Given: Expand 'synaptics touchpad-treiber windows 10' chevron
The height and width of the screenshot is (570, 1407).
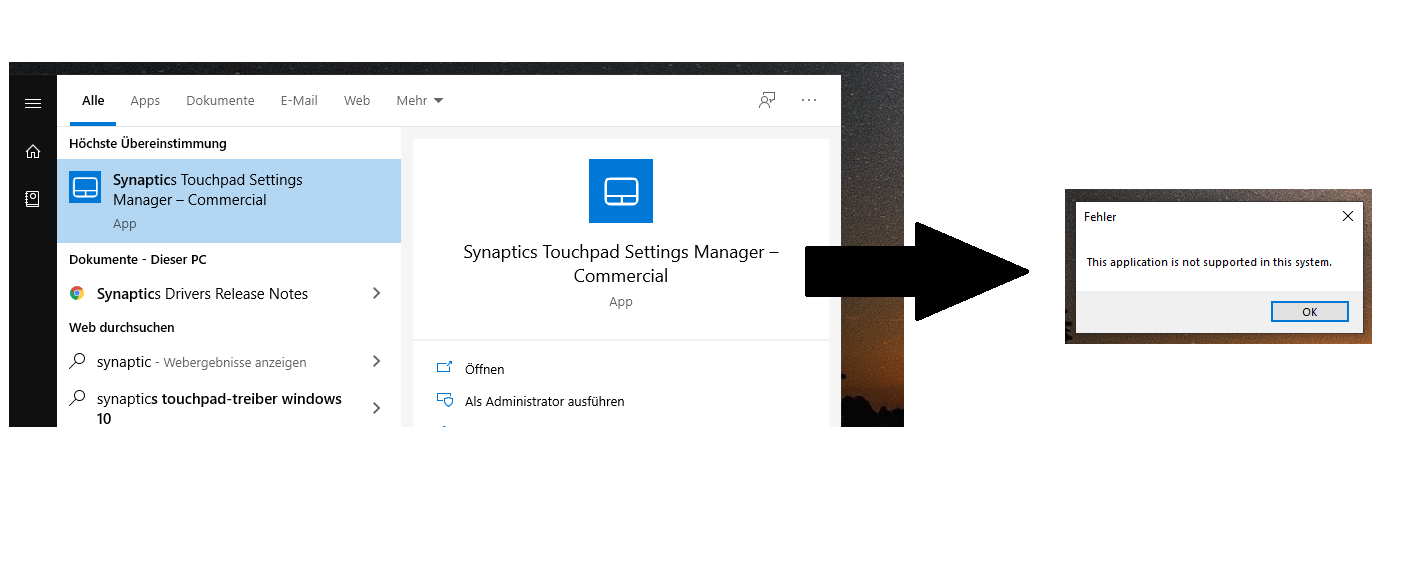Looking at the screenshot, I should (x=377, y=408).
